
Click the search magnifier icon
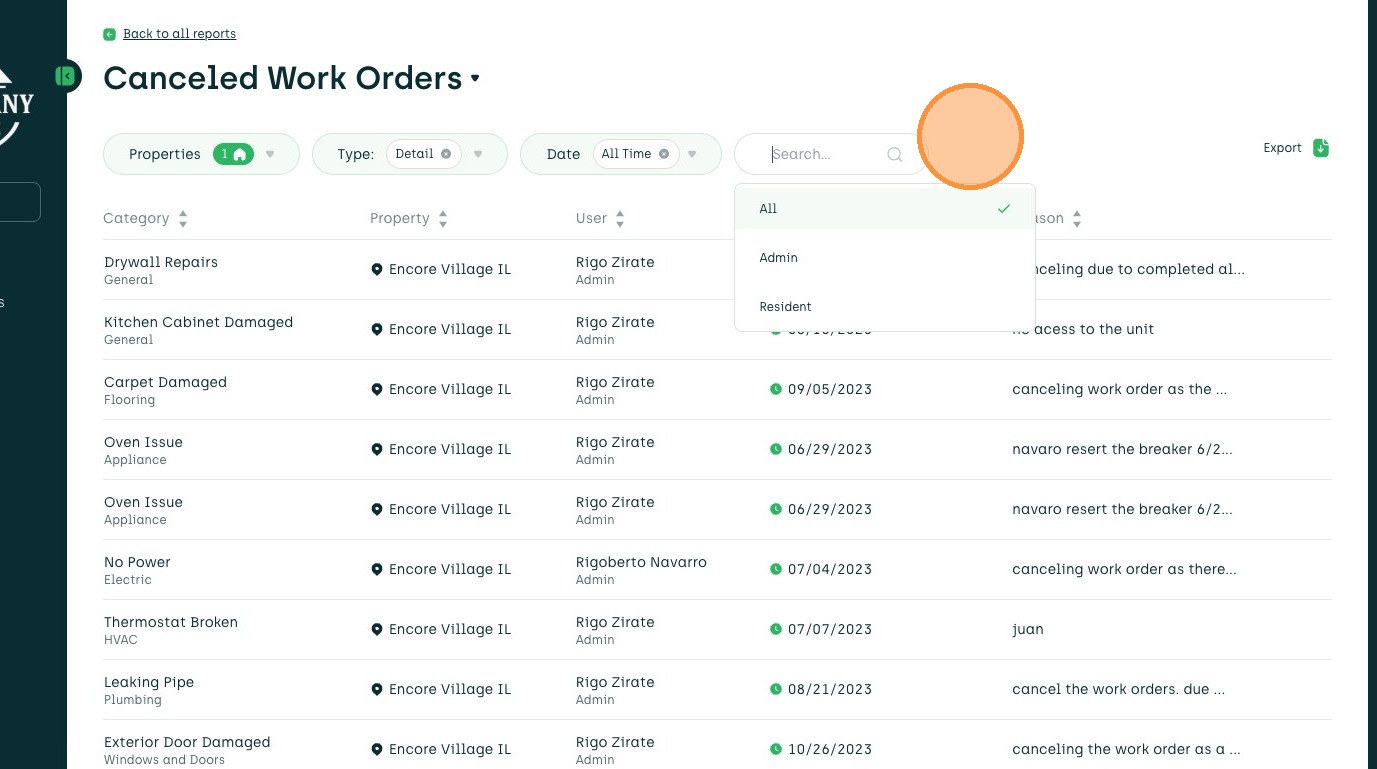[895, 154]
